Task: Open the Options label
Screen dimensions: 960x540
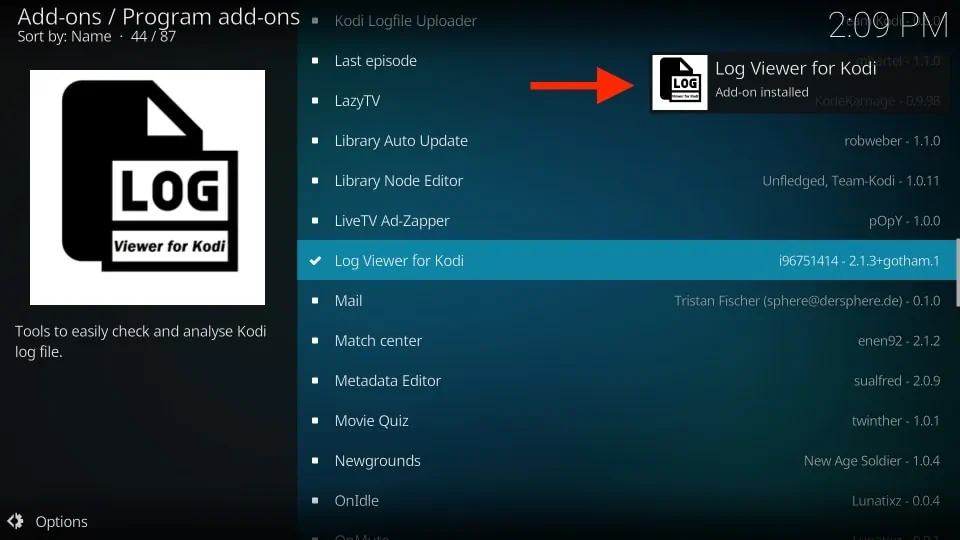Action: [61, 522]
